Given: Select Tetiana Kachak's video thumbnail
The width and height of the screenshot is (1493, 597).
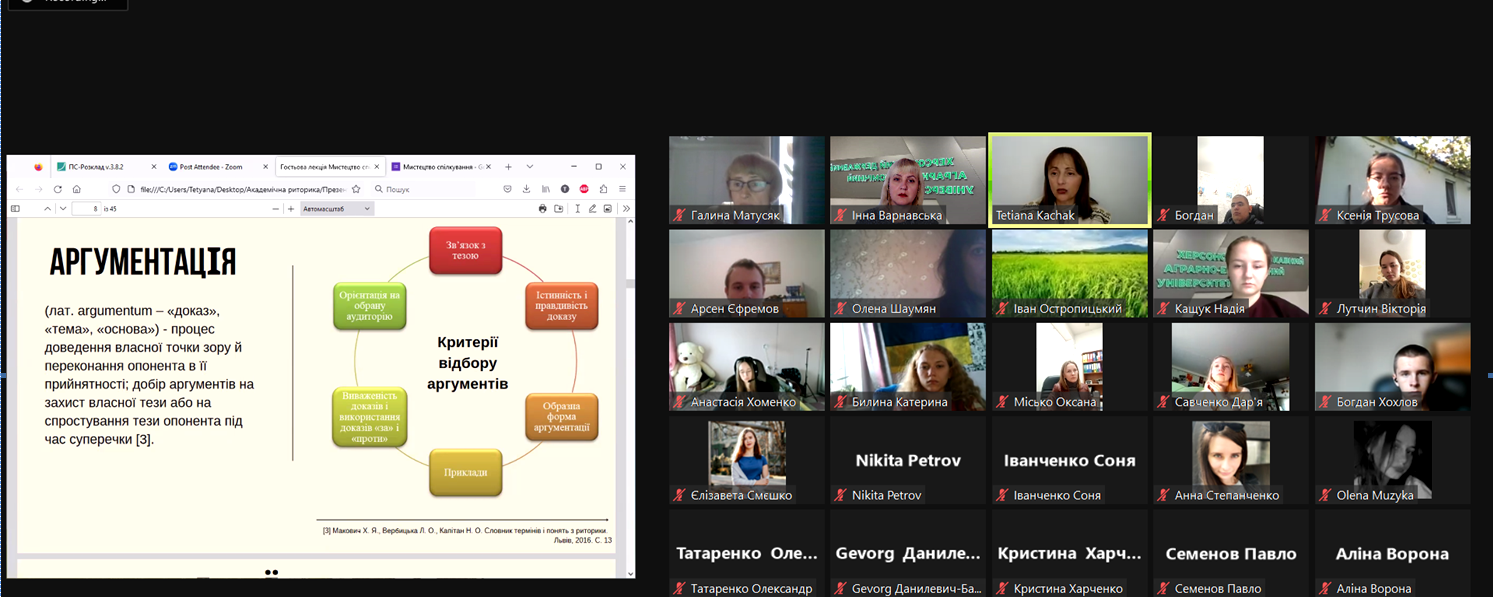Looking at the screenshot, I should click(1069, 179).
